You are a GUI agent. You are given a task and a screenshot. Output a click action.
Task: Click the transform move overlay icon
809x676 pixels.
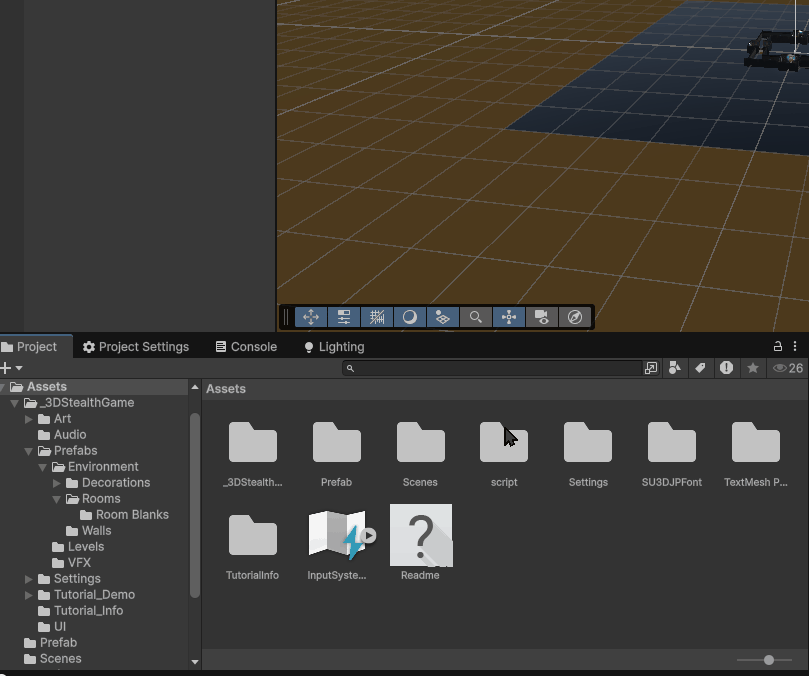311,317
